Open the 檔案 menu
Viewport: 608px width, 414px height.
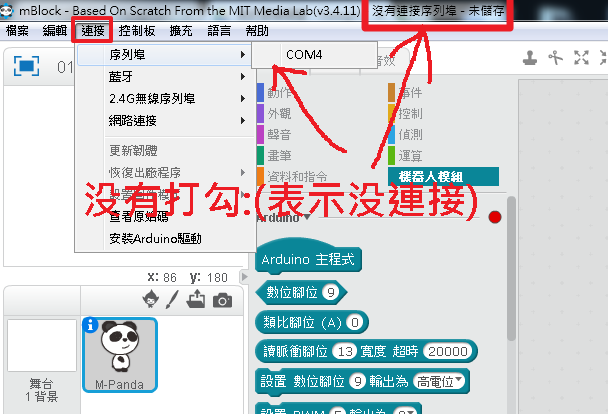(17, 31)
